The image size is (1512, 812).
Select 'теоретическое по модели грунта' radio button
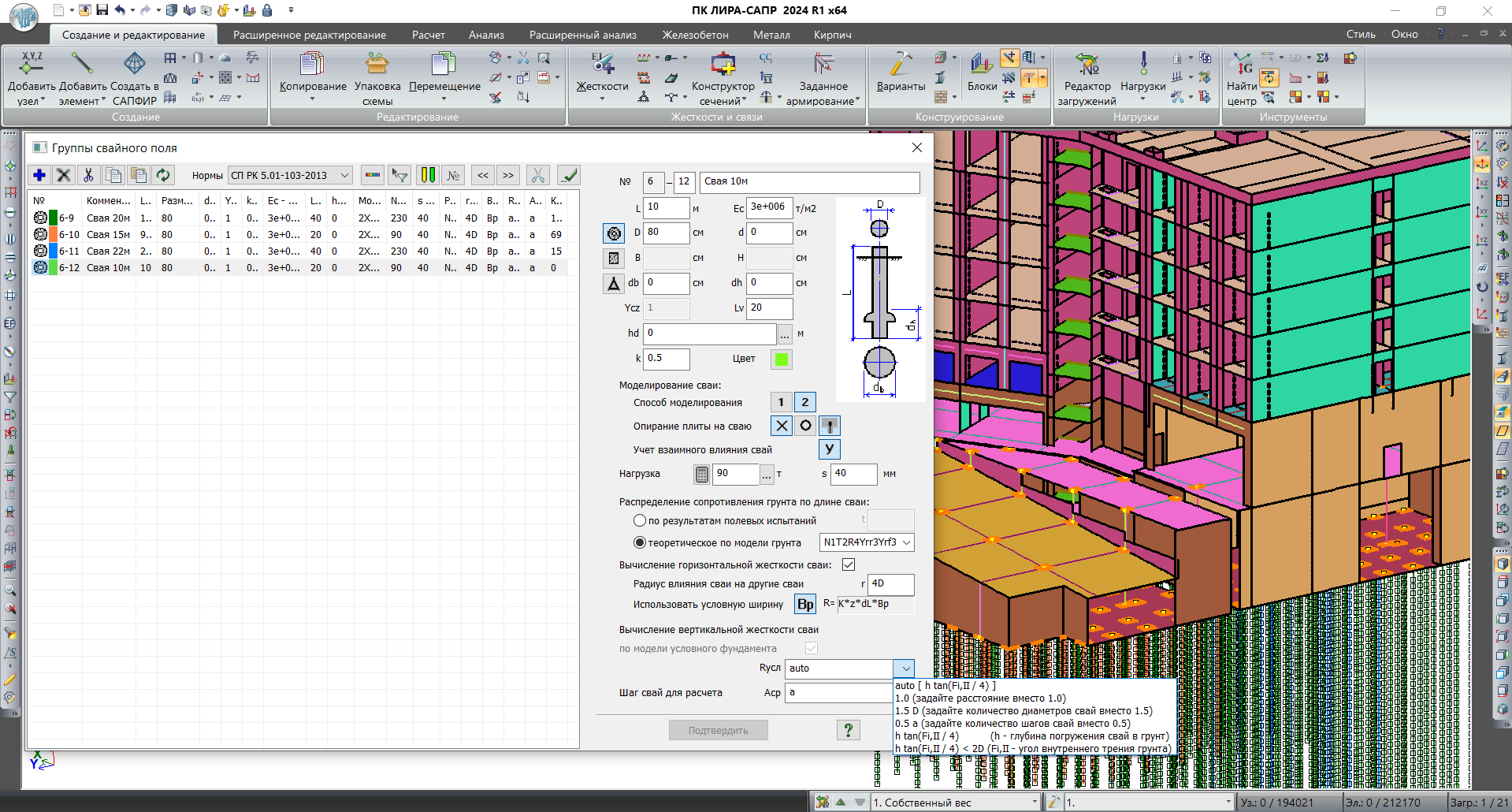coord(640,542)
